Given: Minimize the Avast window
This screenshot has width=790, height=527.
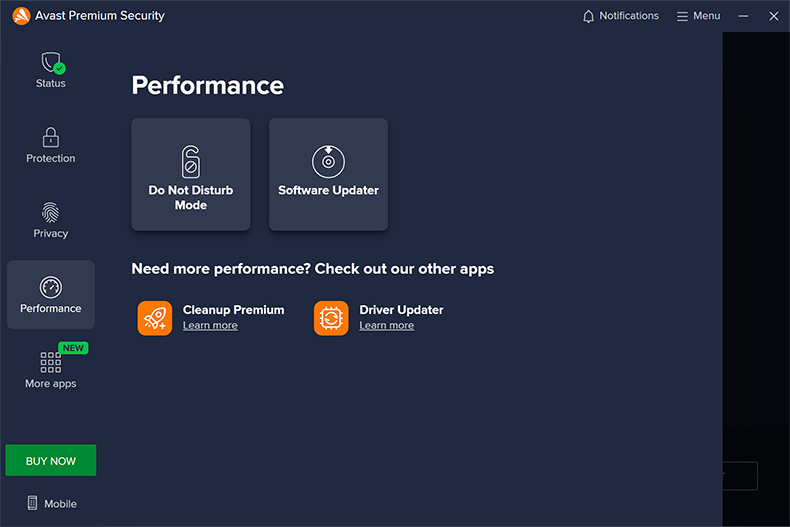Looking at the screenshot, I should tap(743, 16).
